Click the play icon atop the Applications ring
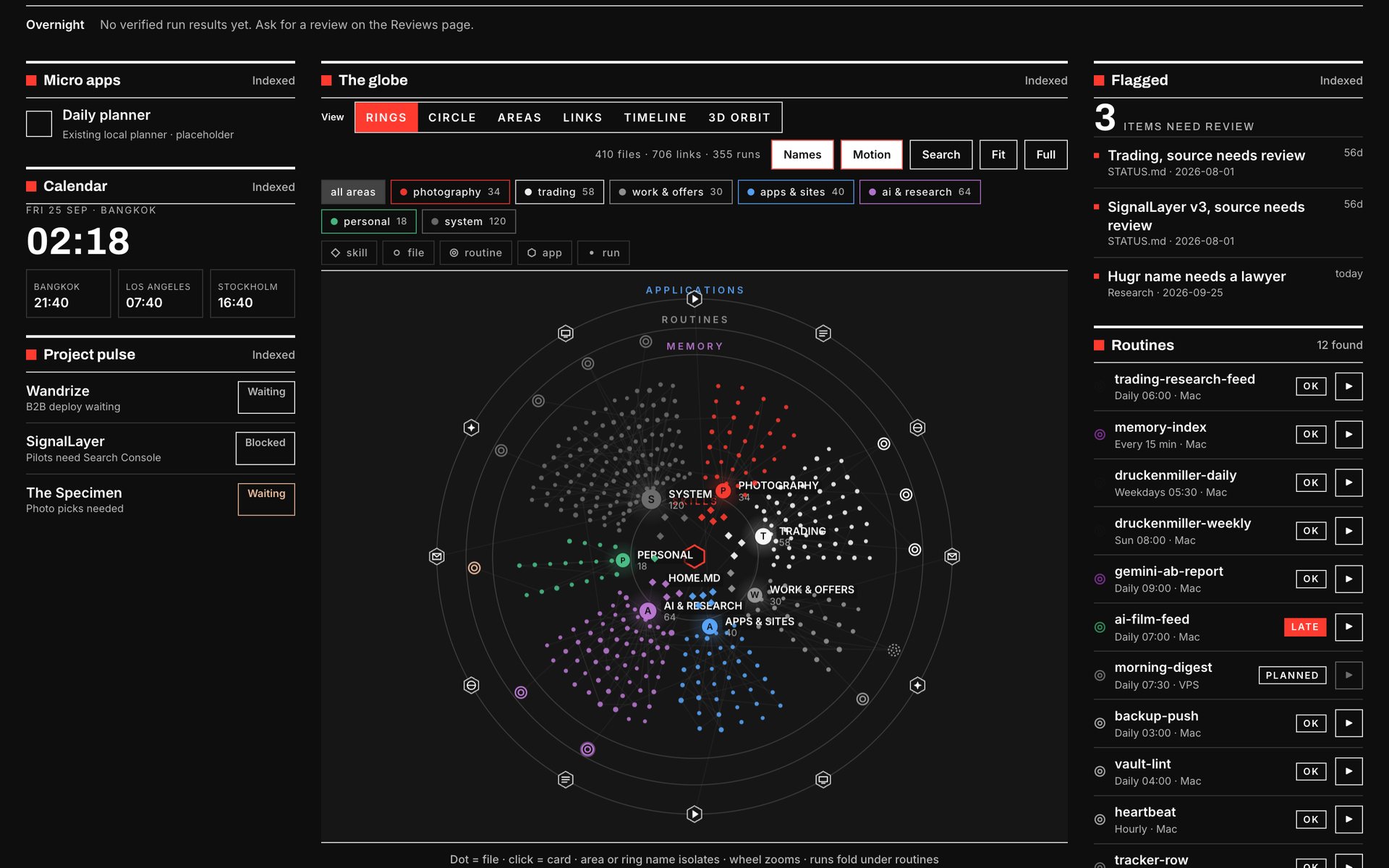This screenshot has height=868, width=1389. pos(694,299)
